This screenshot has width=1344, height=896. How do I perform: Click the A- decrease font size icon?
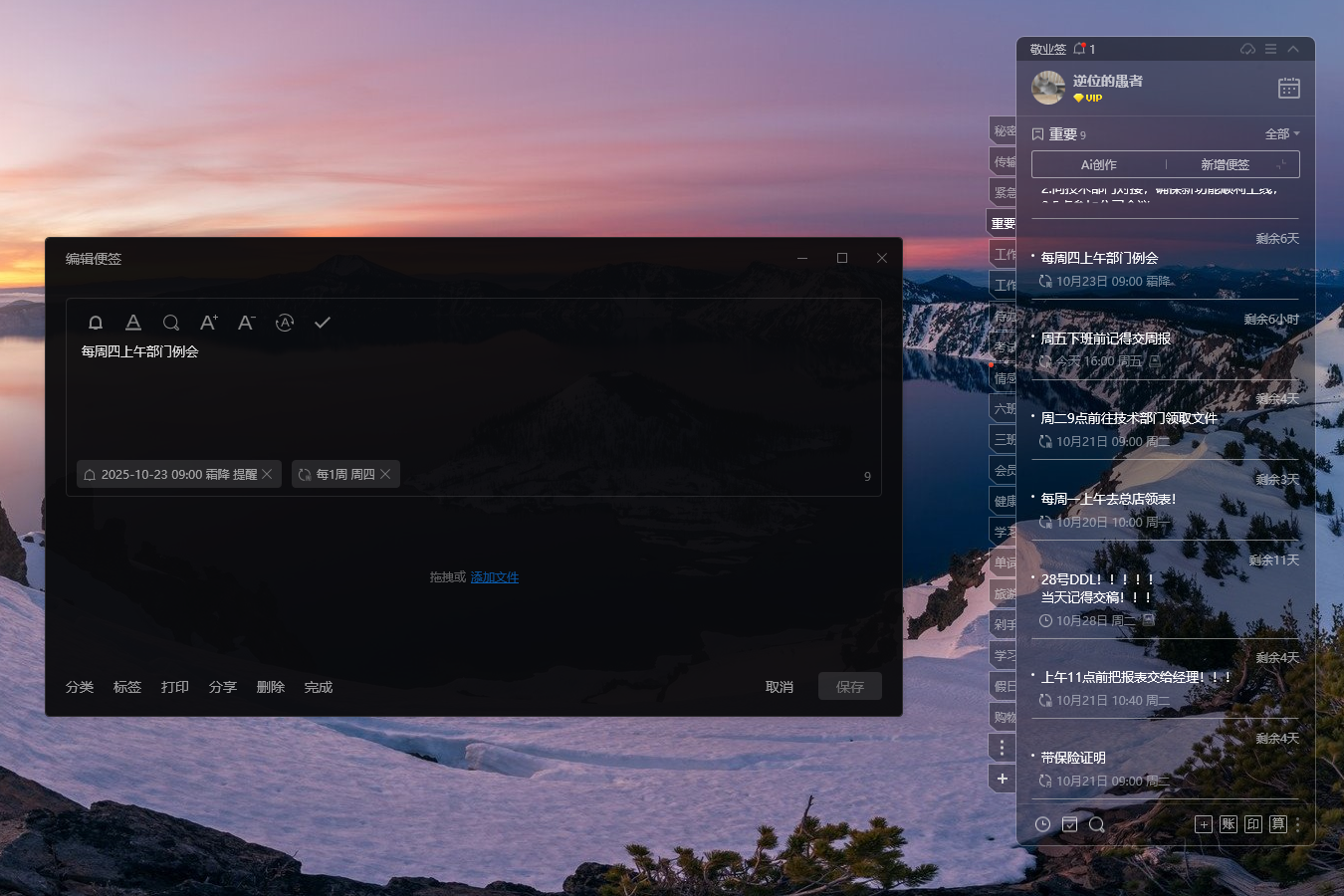click(246, 323)
